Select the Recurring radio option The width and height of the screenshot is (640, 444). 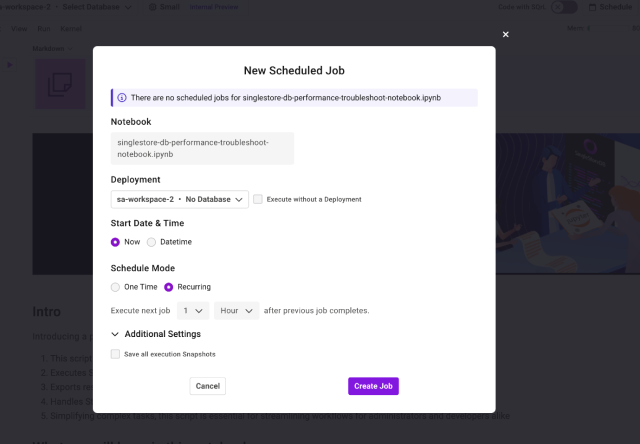coord(168,287)
